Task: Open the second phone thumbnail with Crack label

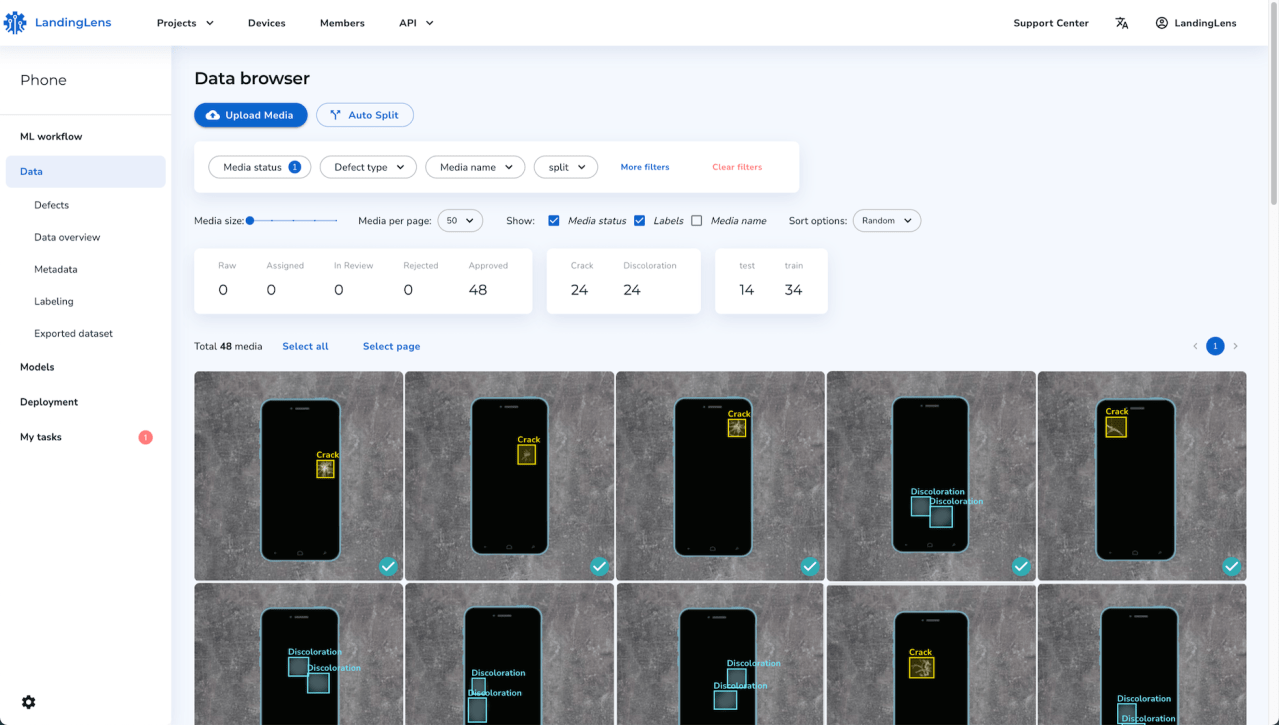Action: (x=510, y=476)
